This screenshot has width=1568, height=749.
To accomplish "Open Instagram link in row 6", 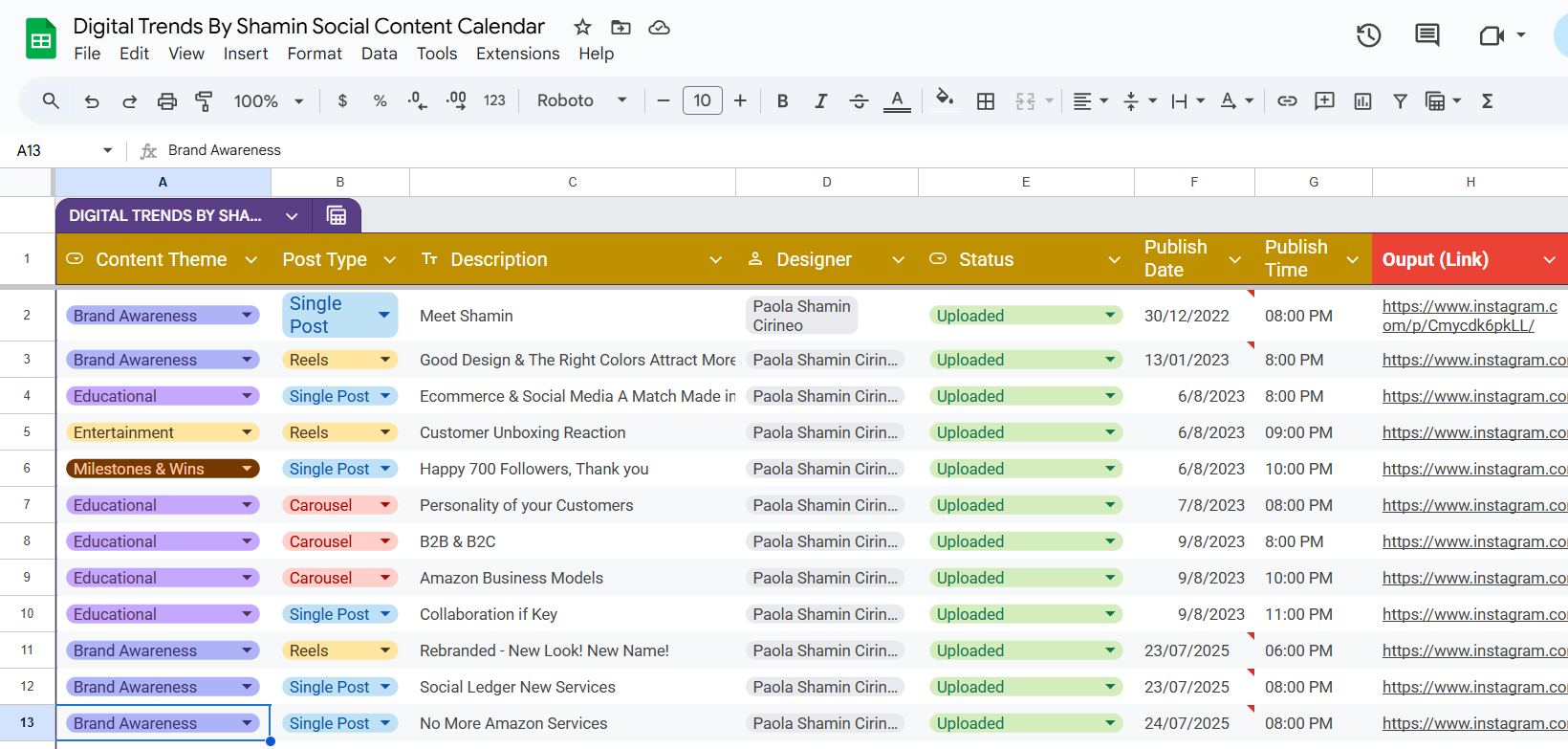I will (1474, 469).
